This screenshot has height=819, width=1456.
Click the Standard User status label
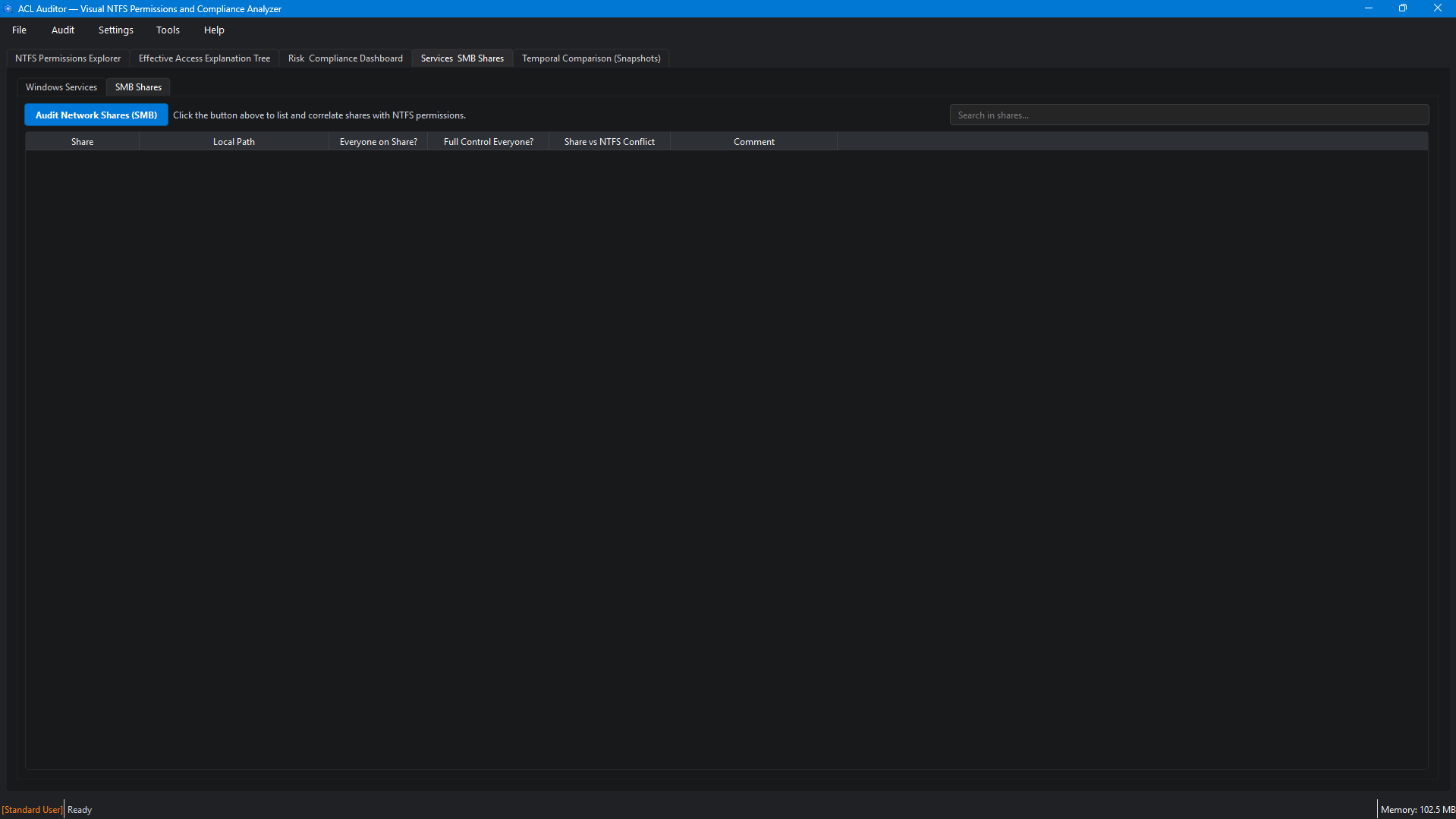(x=32, y=810)
